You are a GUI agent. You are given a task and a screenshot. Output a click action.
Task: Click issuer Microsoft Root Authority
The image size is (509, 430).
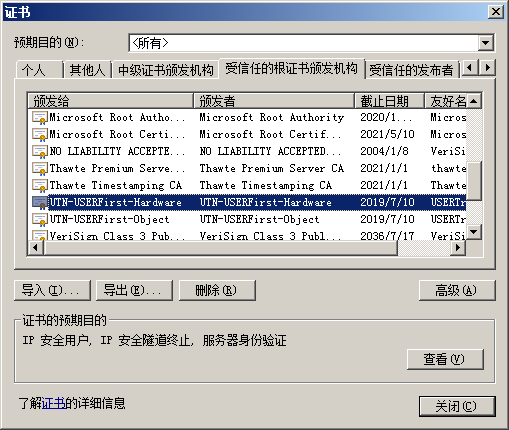pos(272,118)
